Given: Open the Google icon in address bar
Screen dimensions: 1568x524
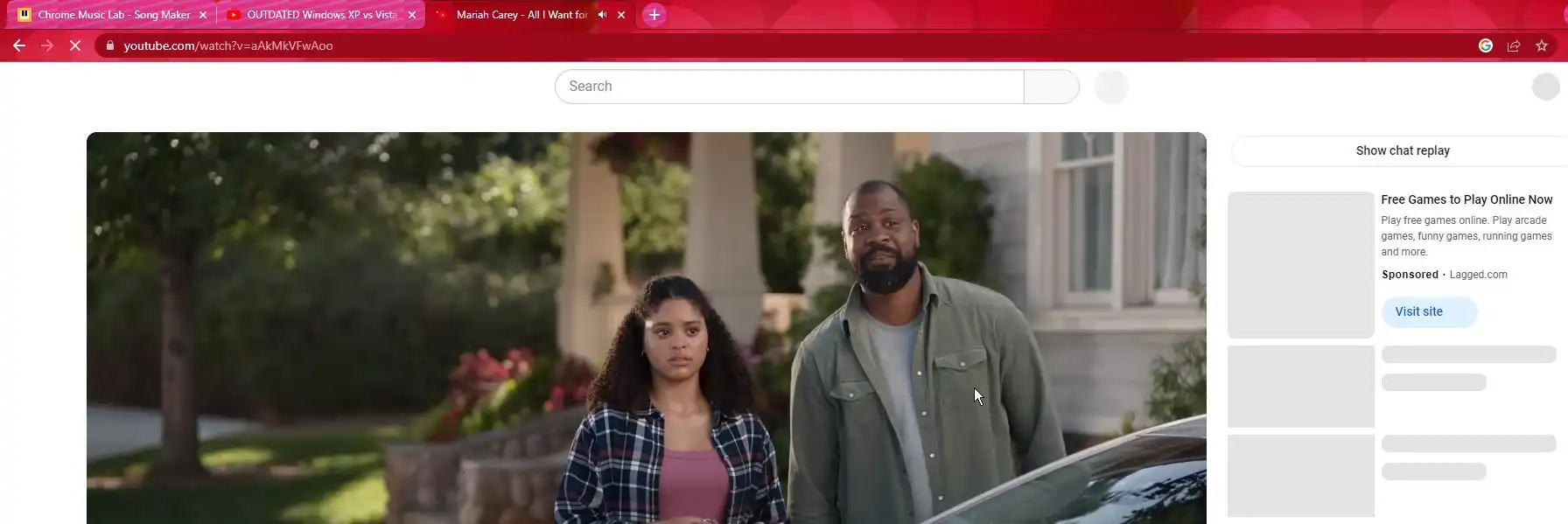Looking at the screenshot, I should [1486, 45].
